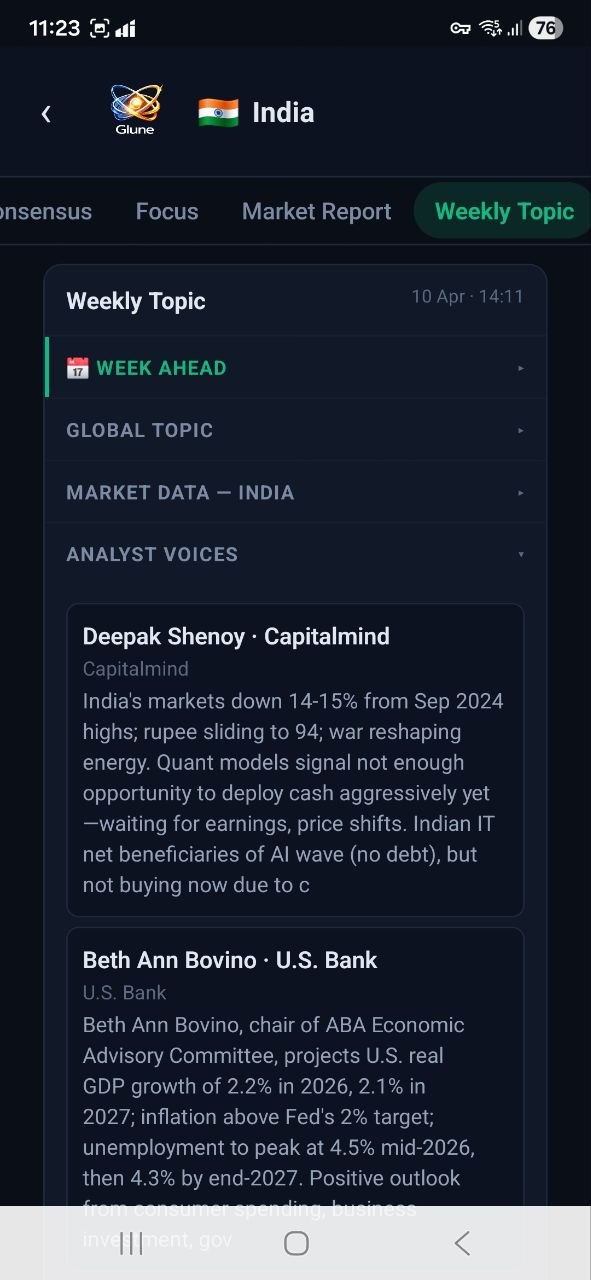Image resolution: width=591 pixels, height=1280 pixels.
Task: Expand MARKET DATA — INDIA
Action: tap(295, 491)
